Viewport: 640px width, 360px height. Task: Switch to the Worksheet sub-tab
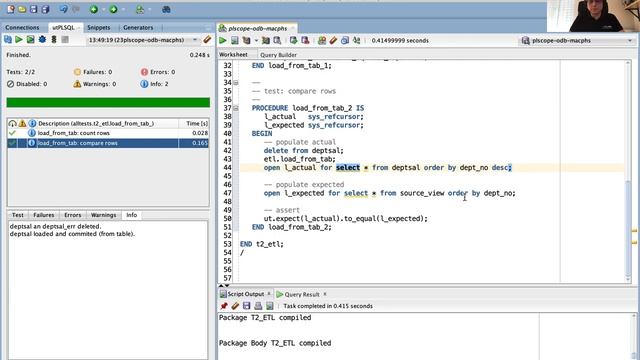(x=233, y=54)
